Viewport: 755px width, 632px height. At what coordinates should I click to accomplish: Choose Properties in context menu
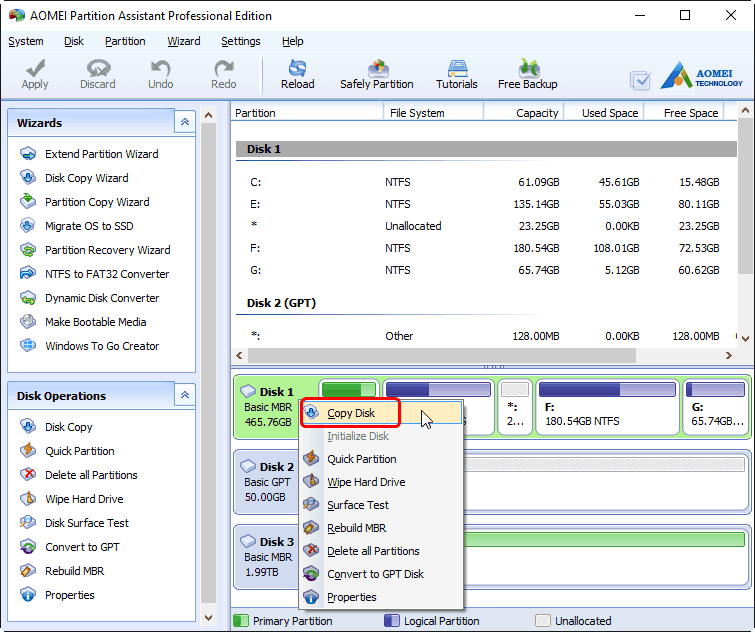pyautogui.click(x=381, y=597)
